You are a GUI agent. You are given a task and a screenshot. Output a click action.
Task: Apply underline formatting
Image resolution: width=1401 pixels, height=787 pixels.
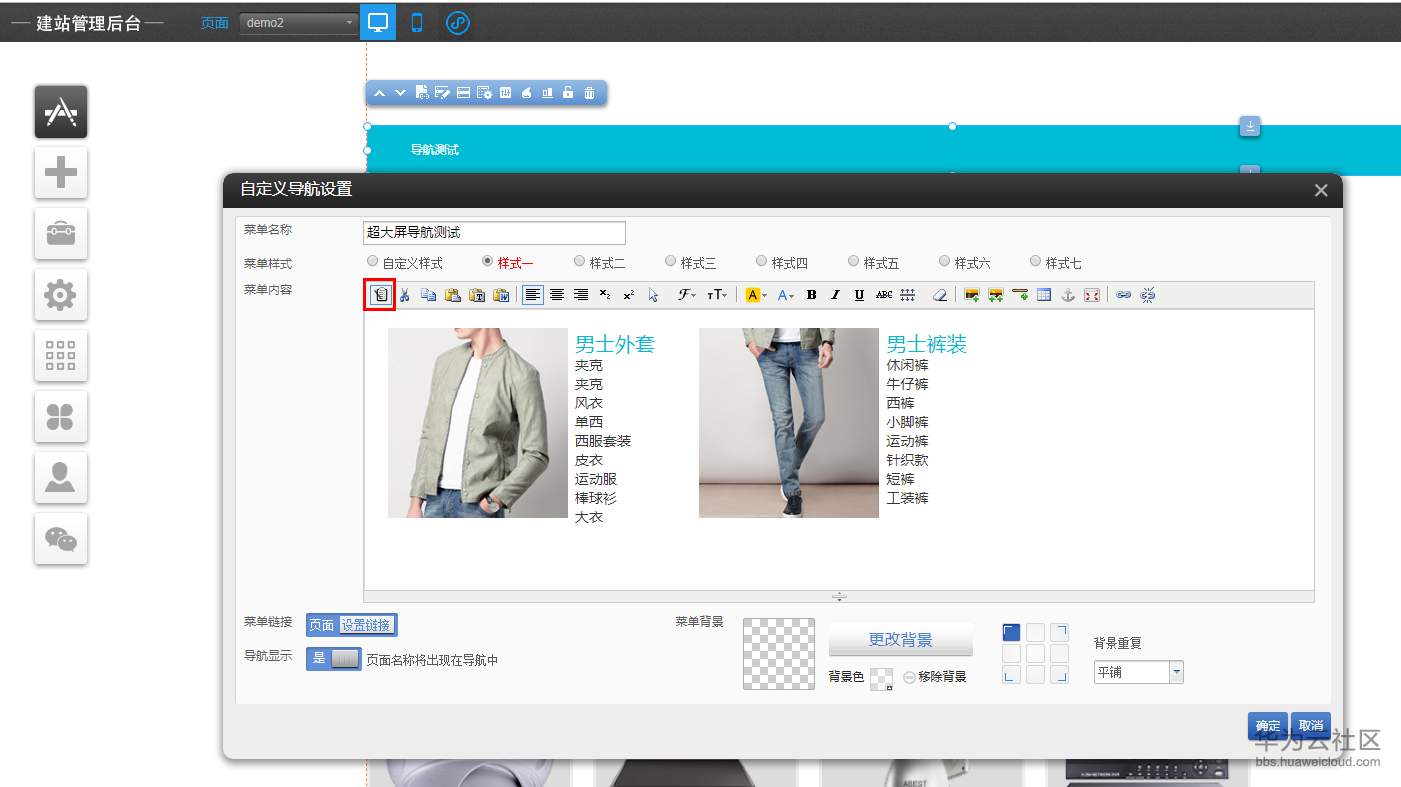coord(859,295)
